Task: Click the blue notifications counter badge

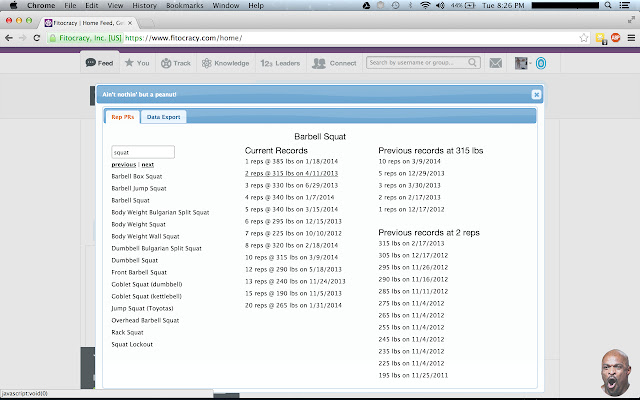Action: (x=541, y=63)
